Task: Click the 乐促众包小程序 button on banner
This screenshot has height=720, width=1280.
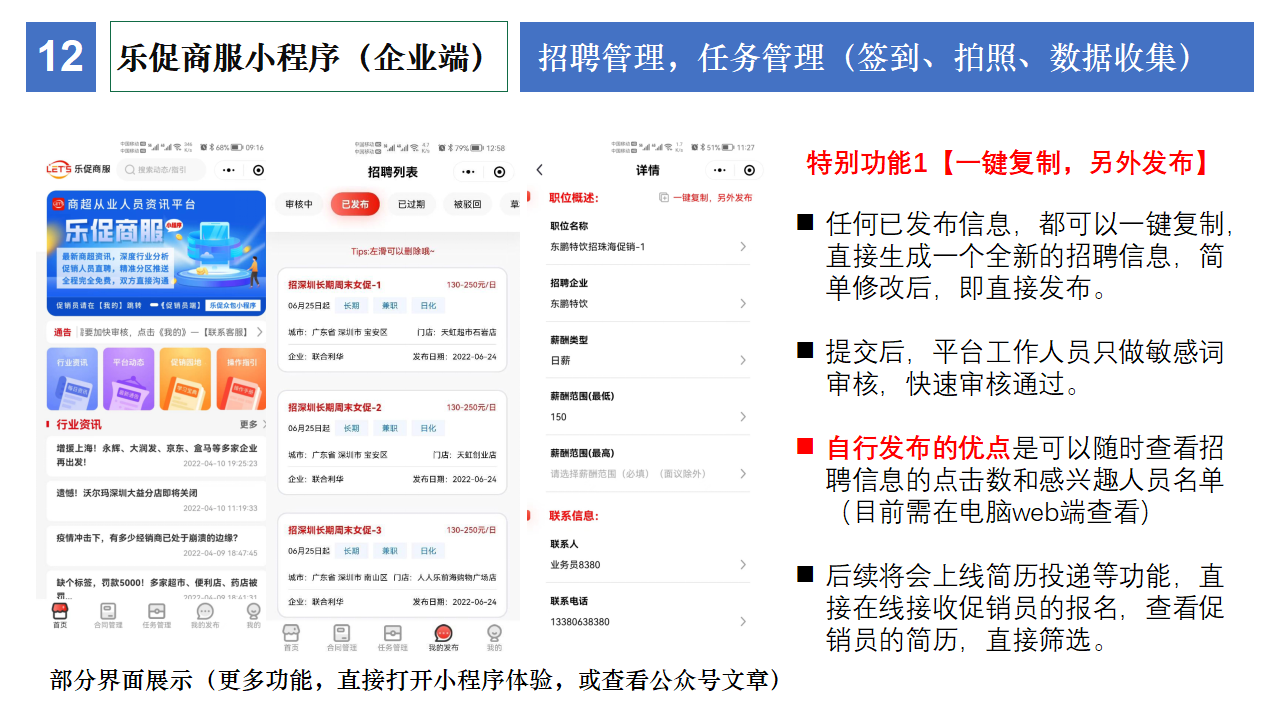Action: (233, 304)
